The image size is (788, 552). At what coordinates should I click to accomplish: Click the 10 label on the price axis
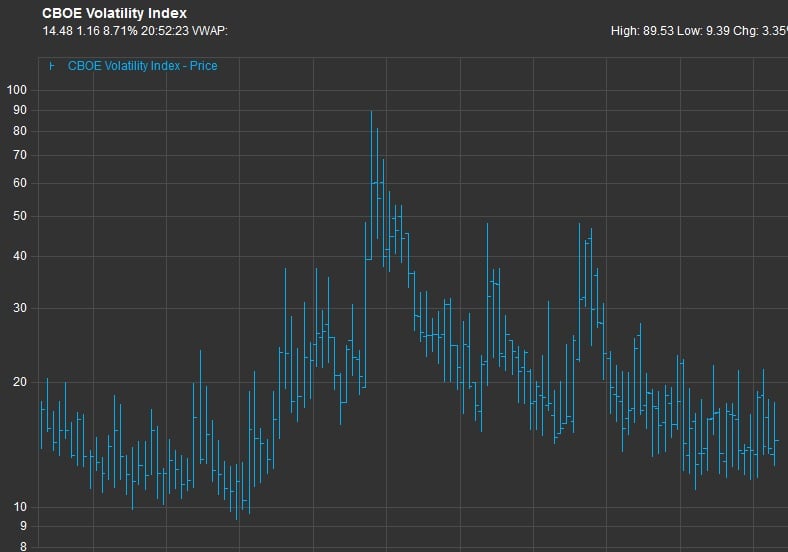[x=20, y=507]
